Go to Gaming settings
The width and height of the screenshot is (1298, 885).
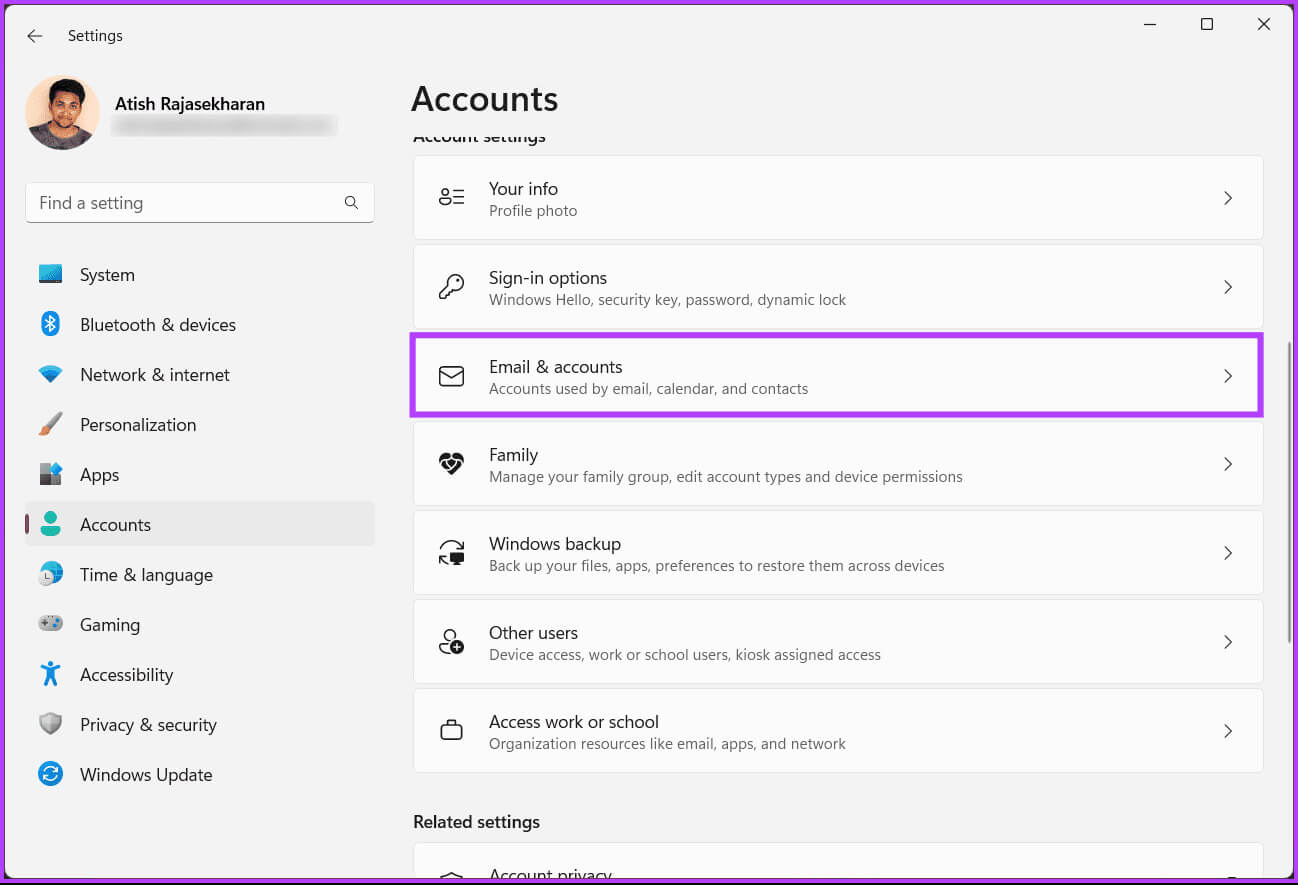point(200,624)
